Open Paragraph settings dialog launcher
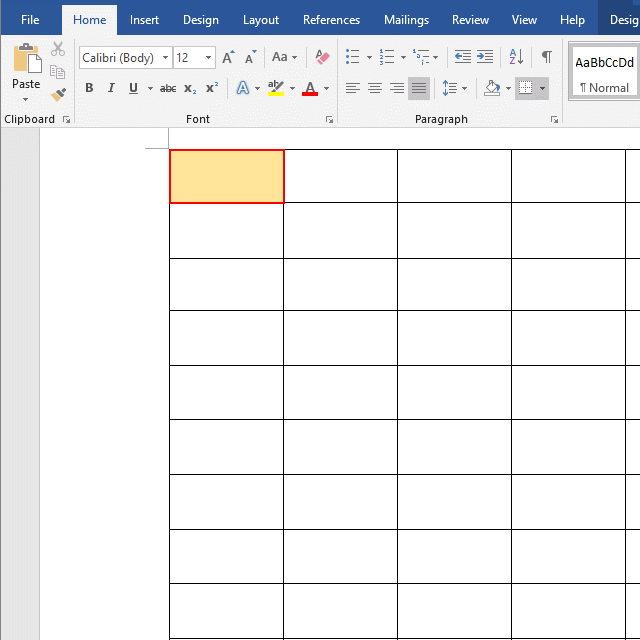This screenshot has width=640, height=640. coord(554,119)
